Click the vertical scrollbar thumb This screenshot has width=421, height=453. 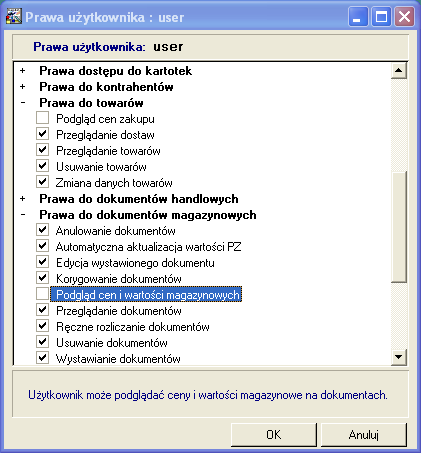[399, 227]
